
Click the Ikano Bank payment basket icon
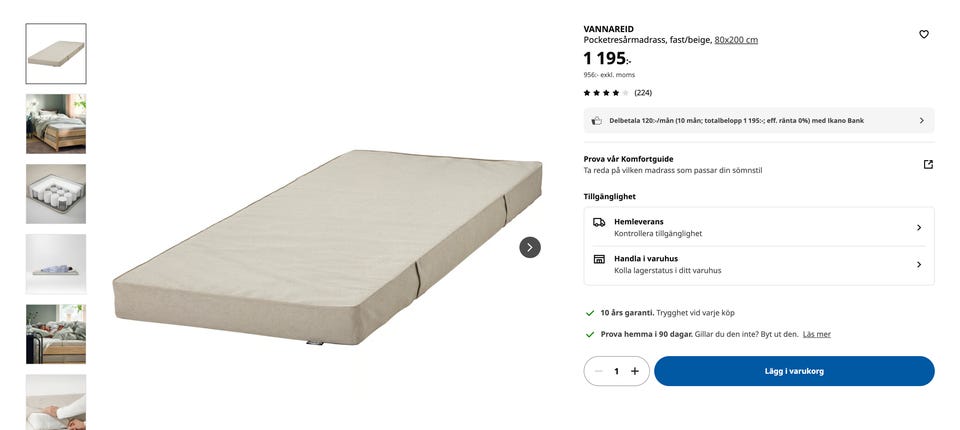point(596,121)
